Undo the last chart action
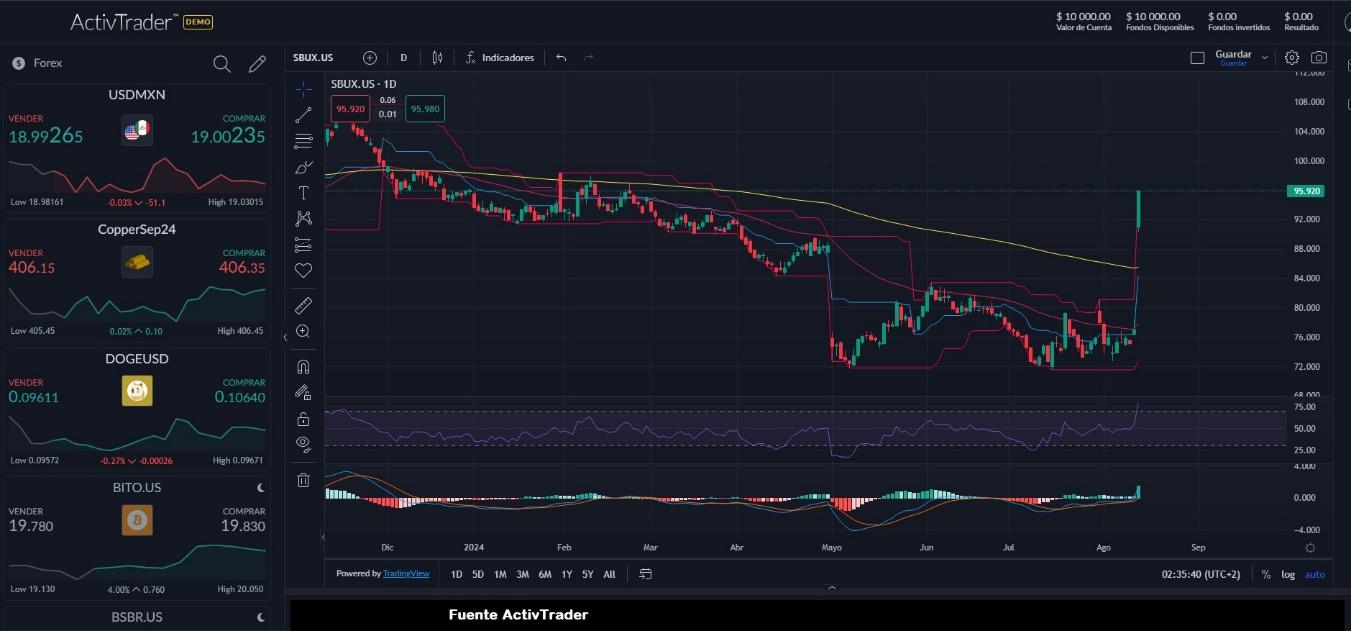The height and width of the screenshot is (631, 1351). tap(561, 58)
